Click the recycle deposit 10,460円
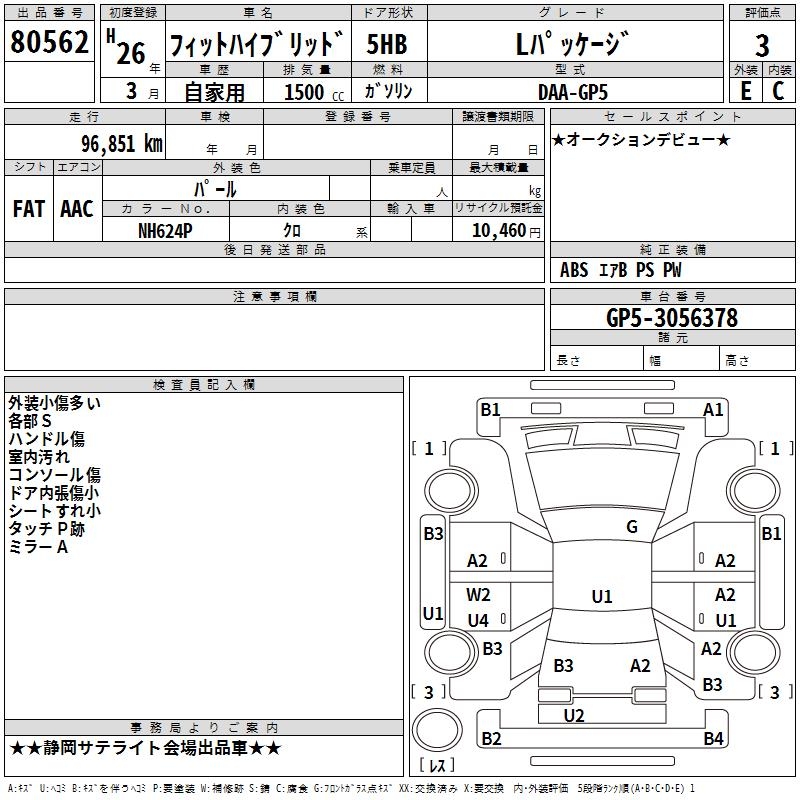Screen dimensions: 800x800 tap(506, 231)
